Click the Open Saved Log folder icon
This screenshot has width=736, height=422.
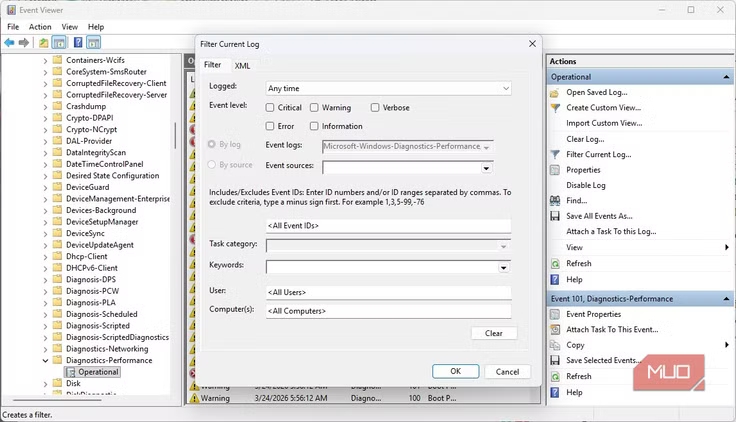pyautogui.click(x=557, y=93)
